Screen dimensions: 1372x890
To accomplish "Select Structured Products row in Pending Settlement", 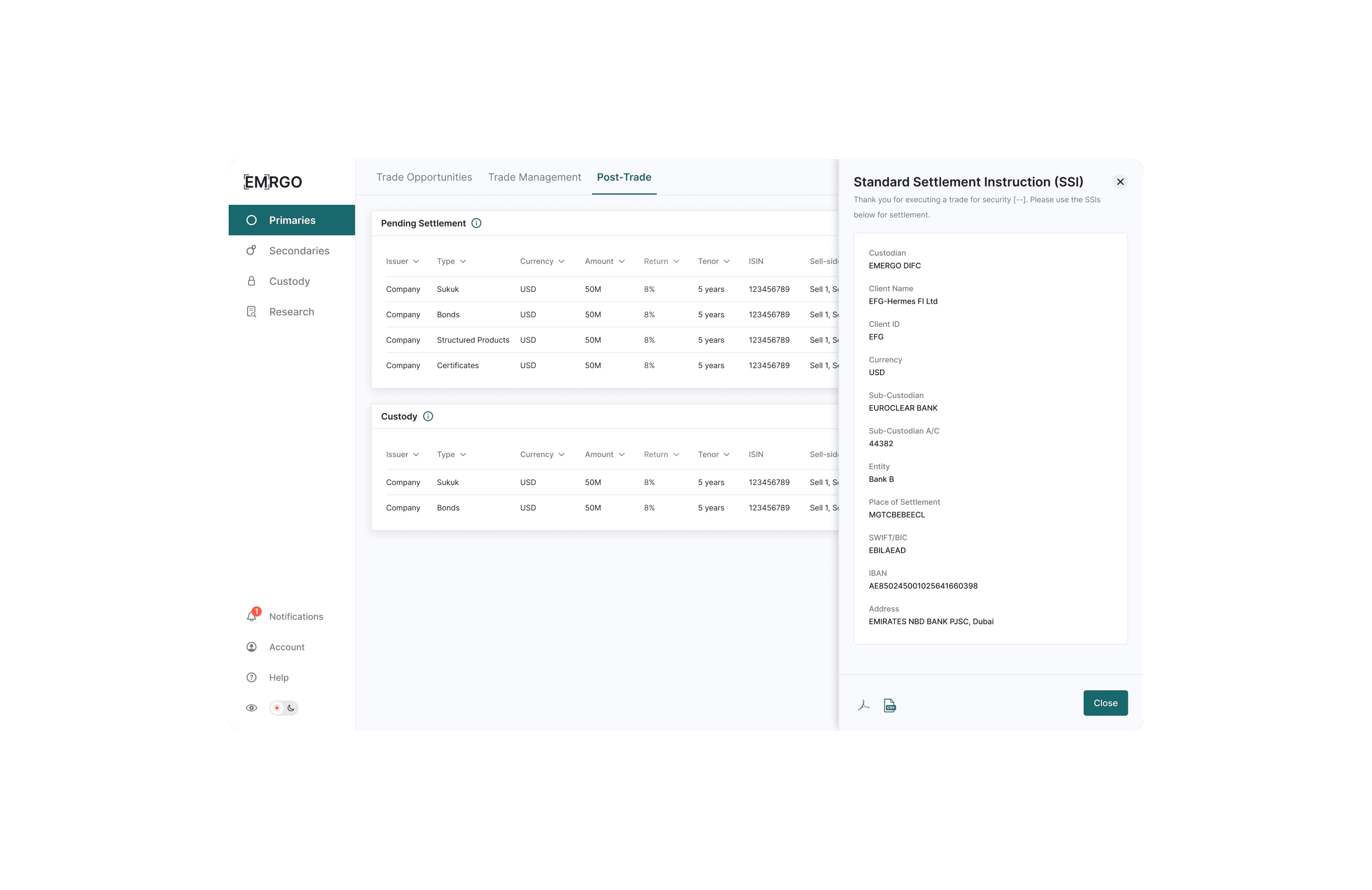I will pyautogui.click(x=473, y=340).
